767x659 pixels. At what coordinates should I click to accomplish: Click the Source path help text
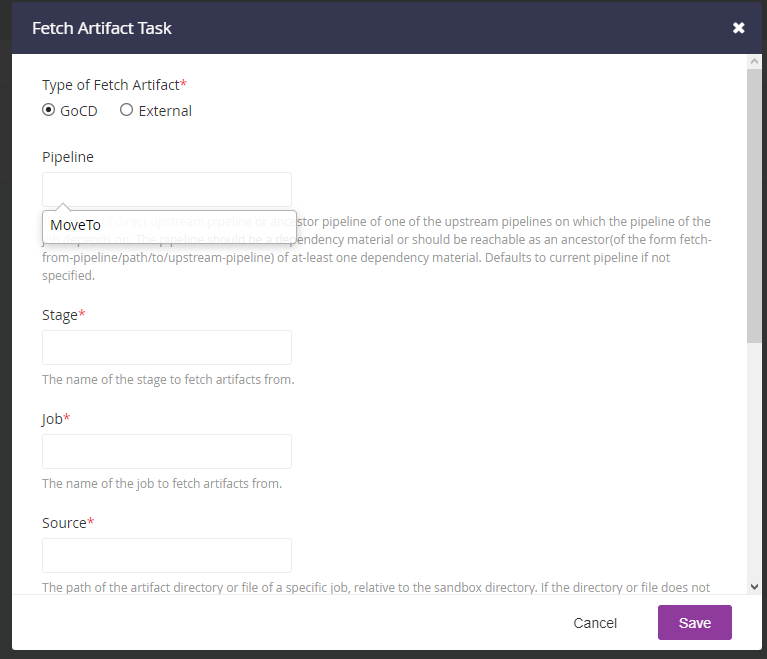376,588
